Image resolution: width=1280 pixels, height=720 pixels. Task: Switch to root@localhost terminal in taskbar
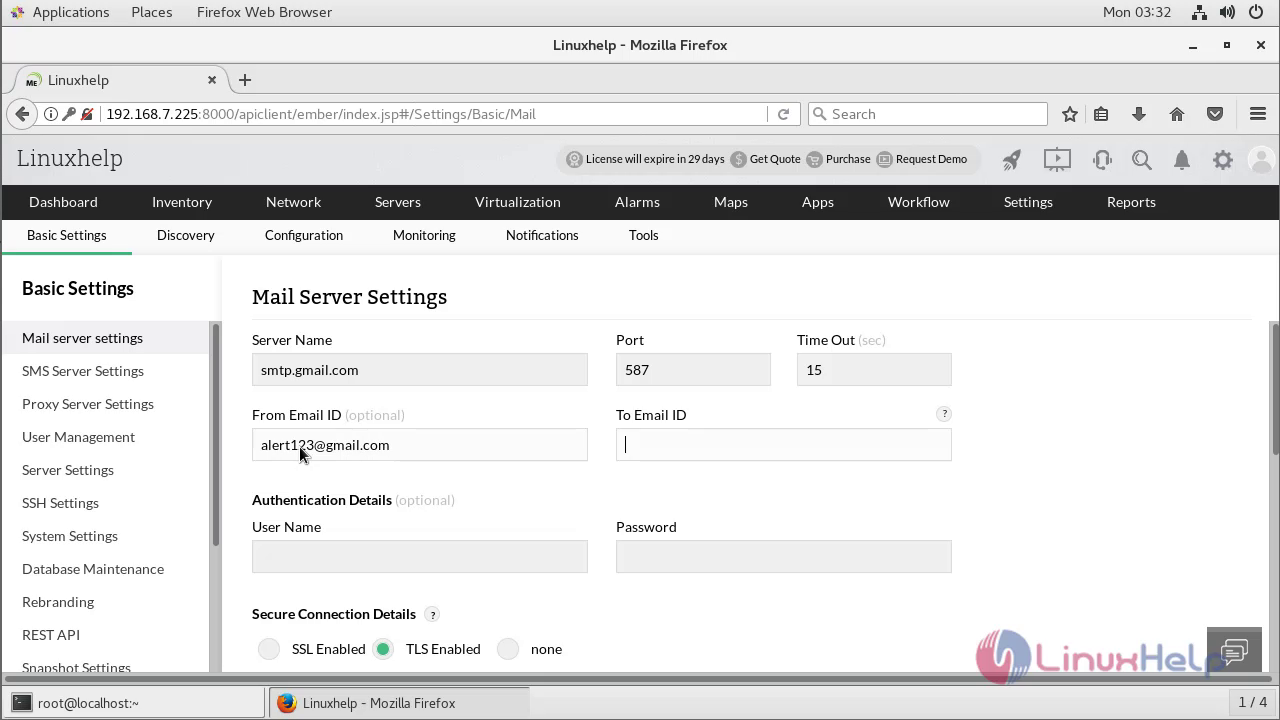coord(133,703)
